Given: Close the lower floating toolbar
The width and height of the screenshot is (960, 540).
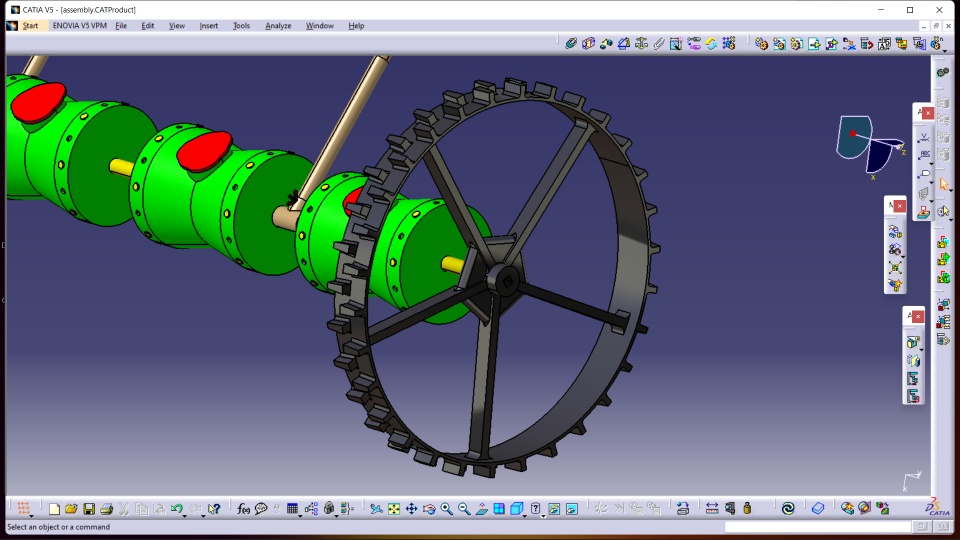Looking at the screenshot, I should click(x=918, y=316).
